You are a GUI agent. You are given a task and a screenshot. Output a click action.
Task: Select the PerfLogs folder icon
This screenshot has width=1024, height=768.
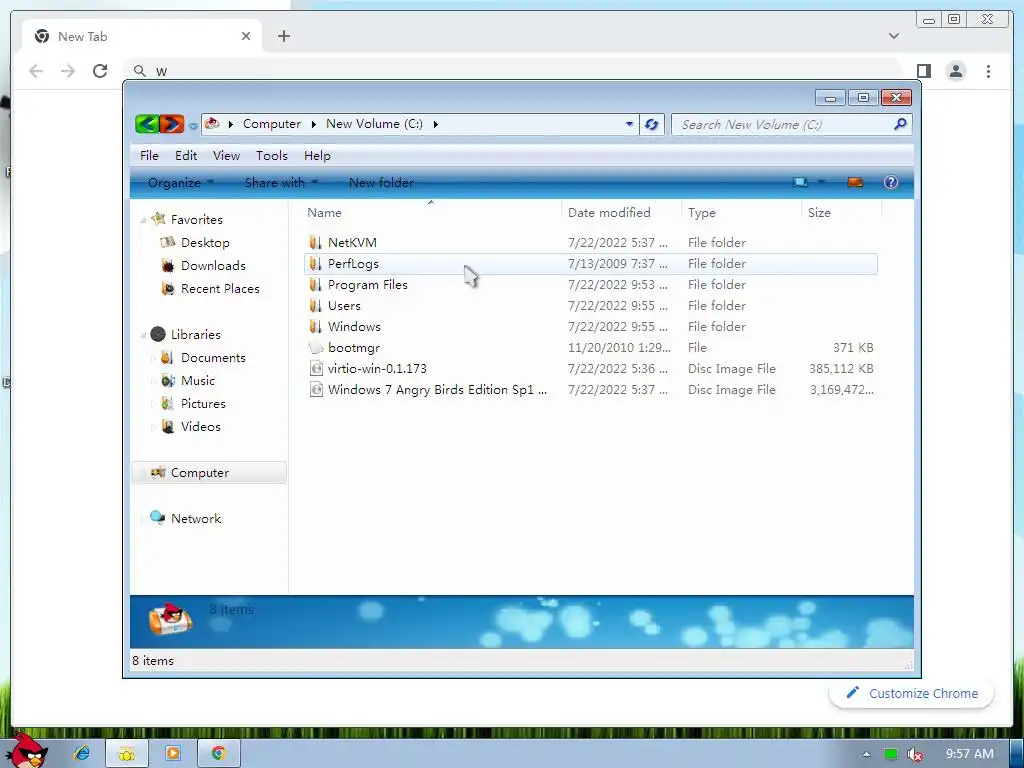point(315,263)
